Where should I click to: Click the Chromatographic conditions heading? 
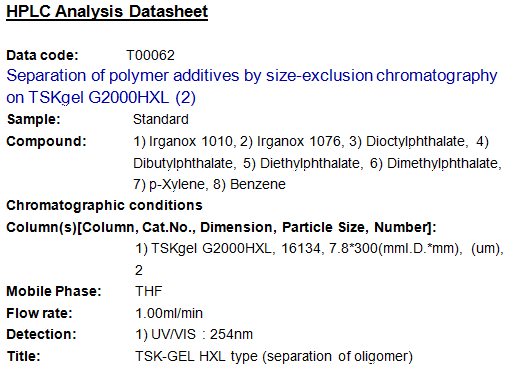coord(104,205)
